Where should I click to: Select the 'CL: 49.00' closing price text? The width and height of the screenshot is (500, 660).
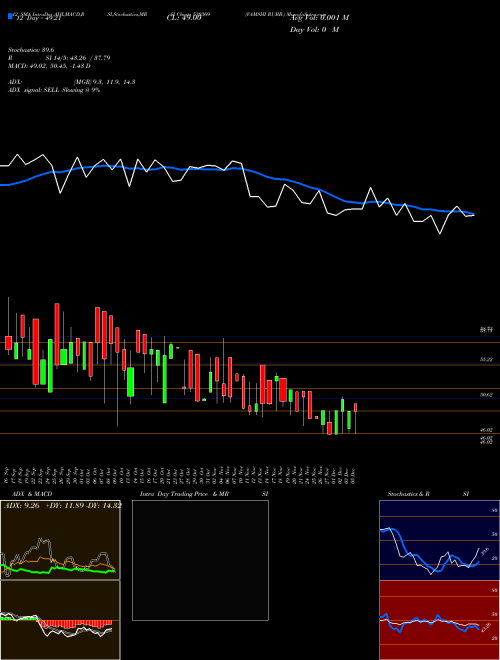coord(184,18)
